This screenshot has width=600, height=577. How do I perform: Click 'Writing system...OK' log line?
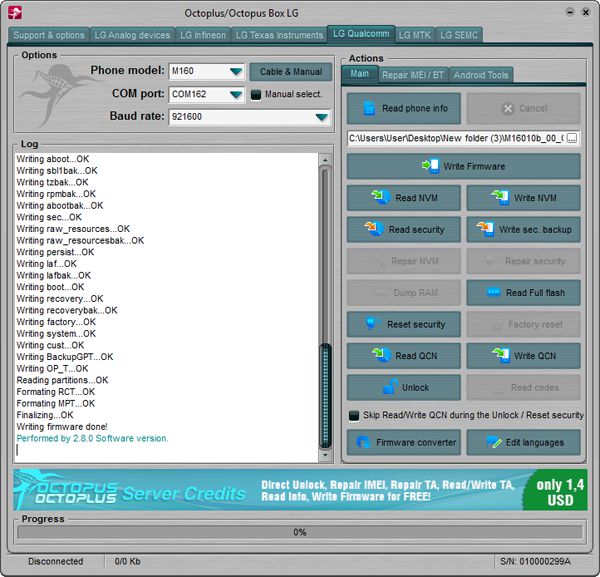(56, 334)
